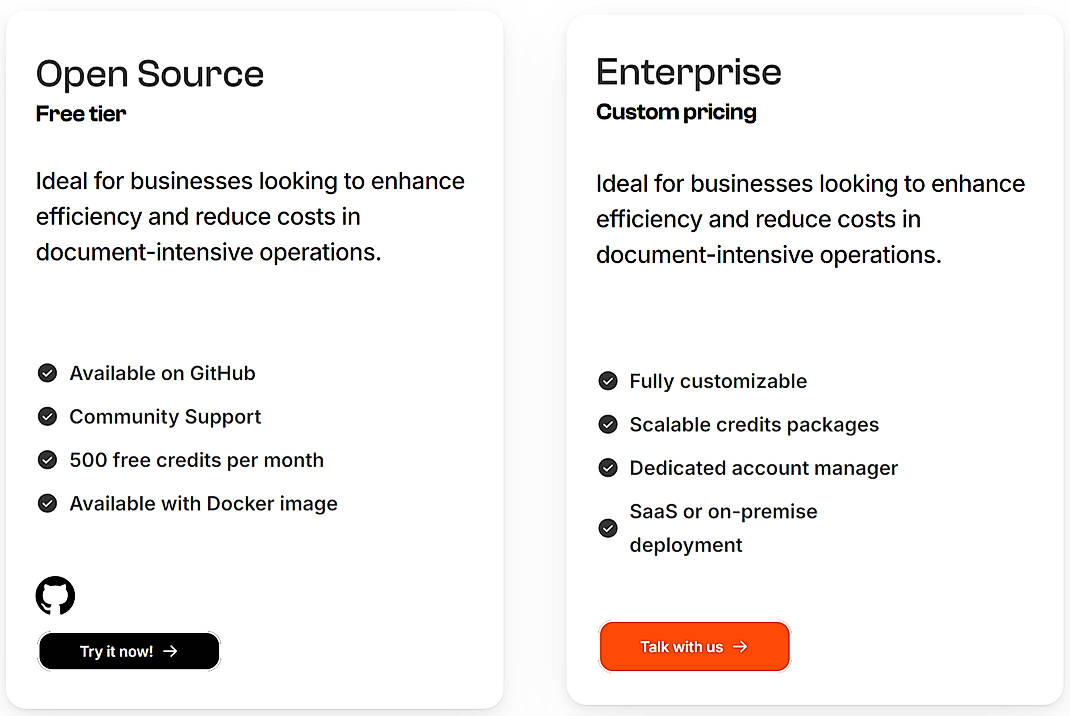Select the Enterprise plan heading
Image resolution: width=1070 pixels, height=716 pixels.
pos(688,72)
